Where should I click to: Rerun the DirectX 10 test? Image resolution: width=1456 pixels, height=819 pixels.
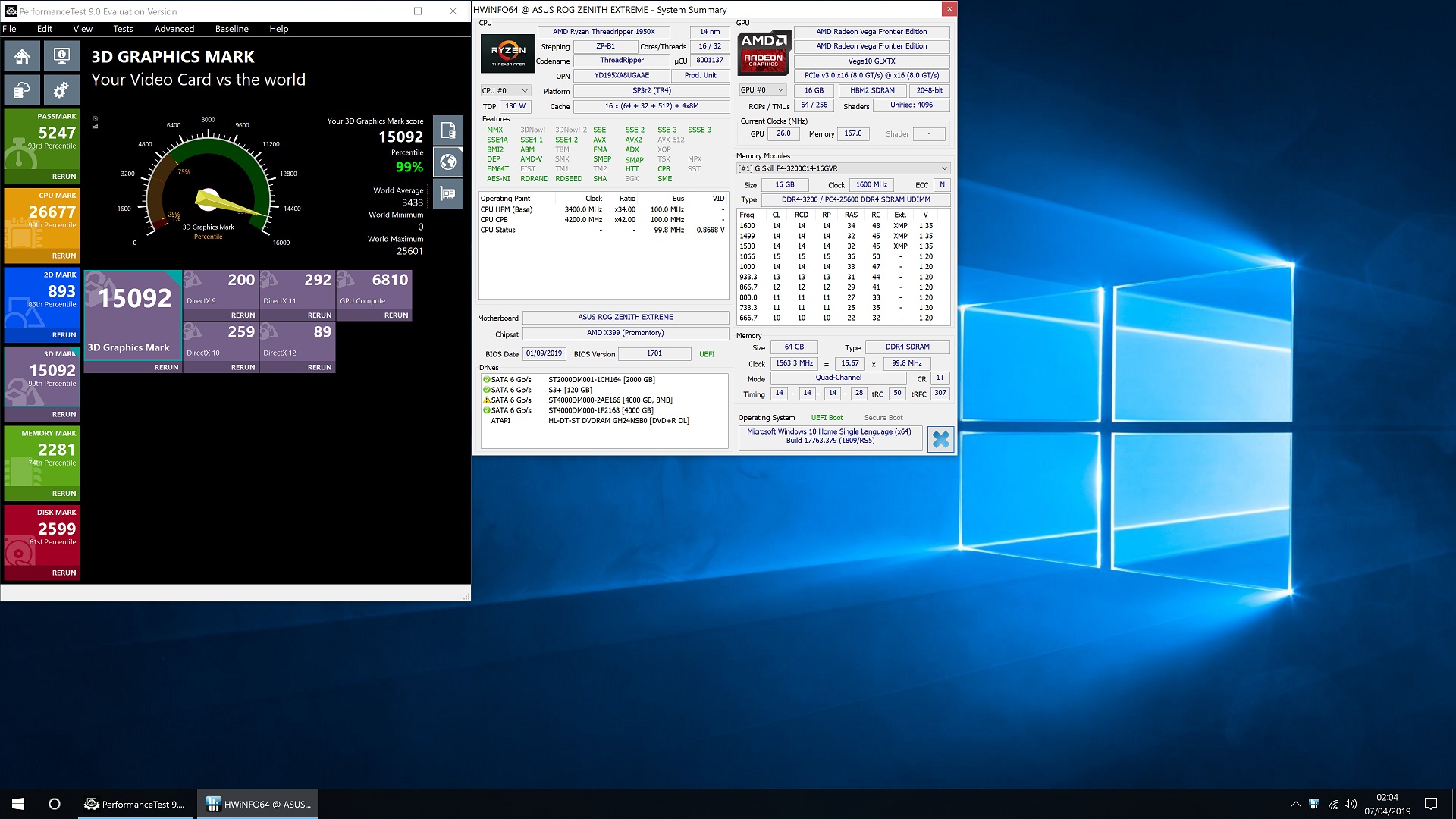[243, 368]
